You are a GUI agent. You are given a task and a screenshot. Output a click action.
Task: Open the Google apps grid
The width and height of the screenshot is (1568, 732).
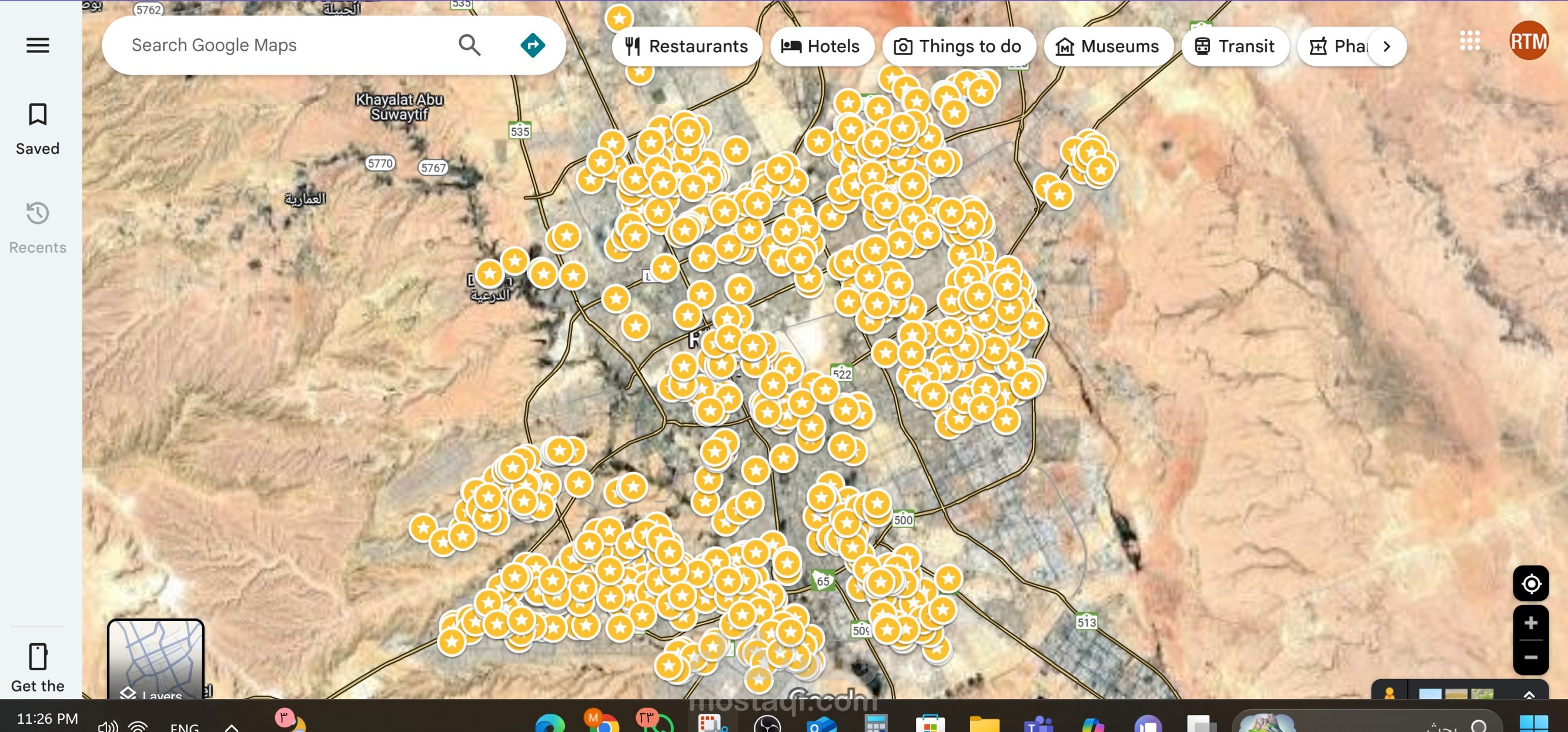coord(1469,41)
